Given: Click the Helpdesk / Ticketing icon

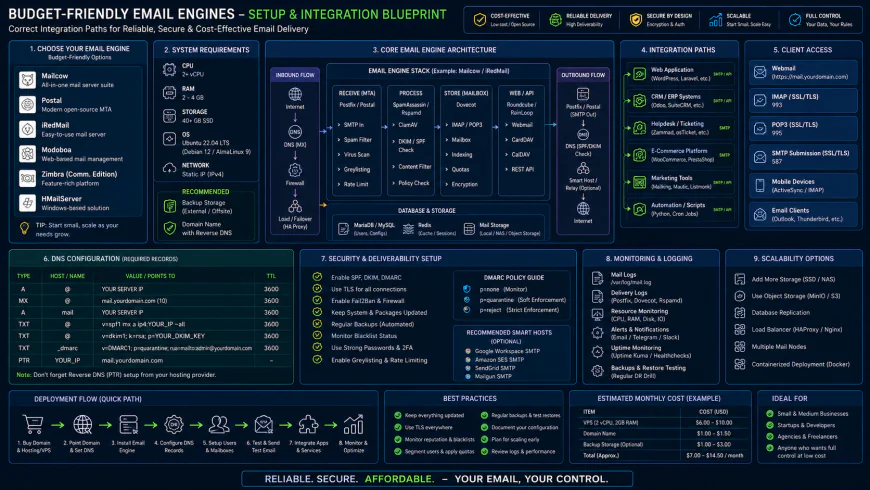Looking at the screenshot, I should tap(640, 128).
